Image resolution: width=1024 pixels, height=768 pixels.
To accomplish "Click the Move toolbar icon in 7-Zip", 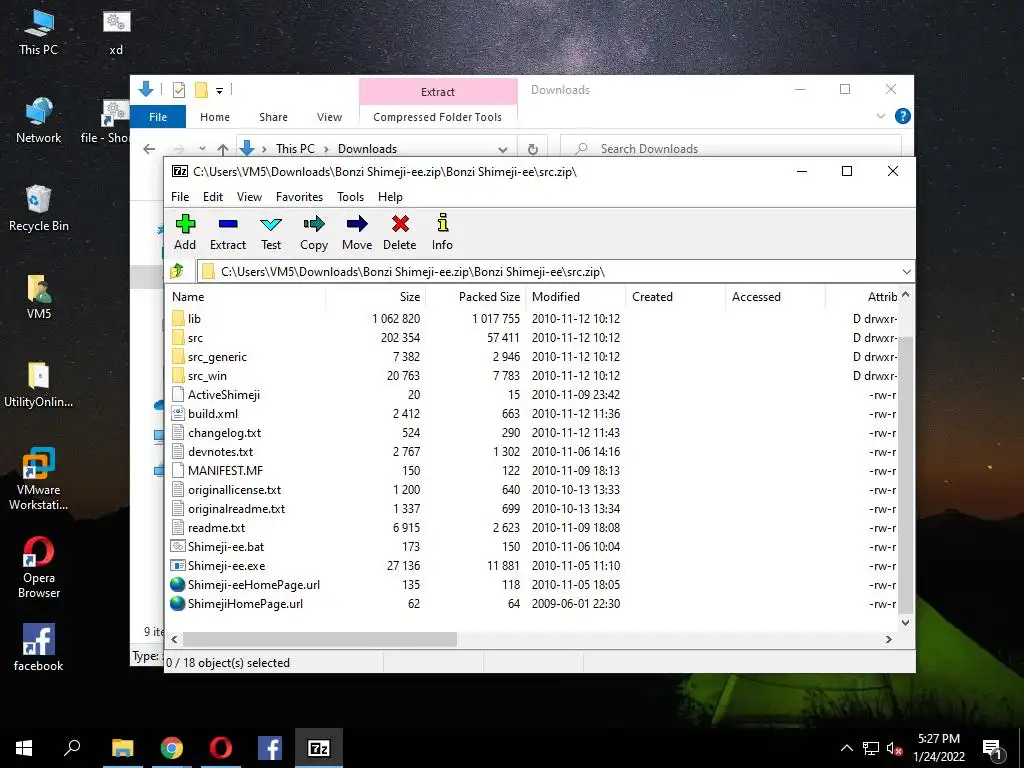I will click(357, 224).
